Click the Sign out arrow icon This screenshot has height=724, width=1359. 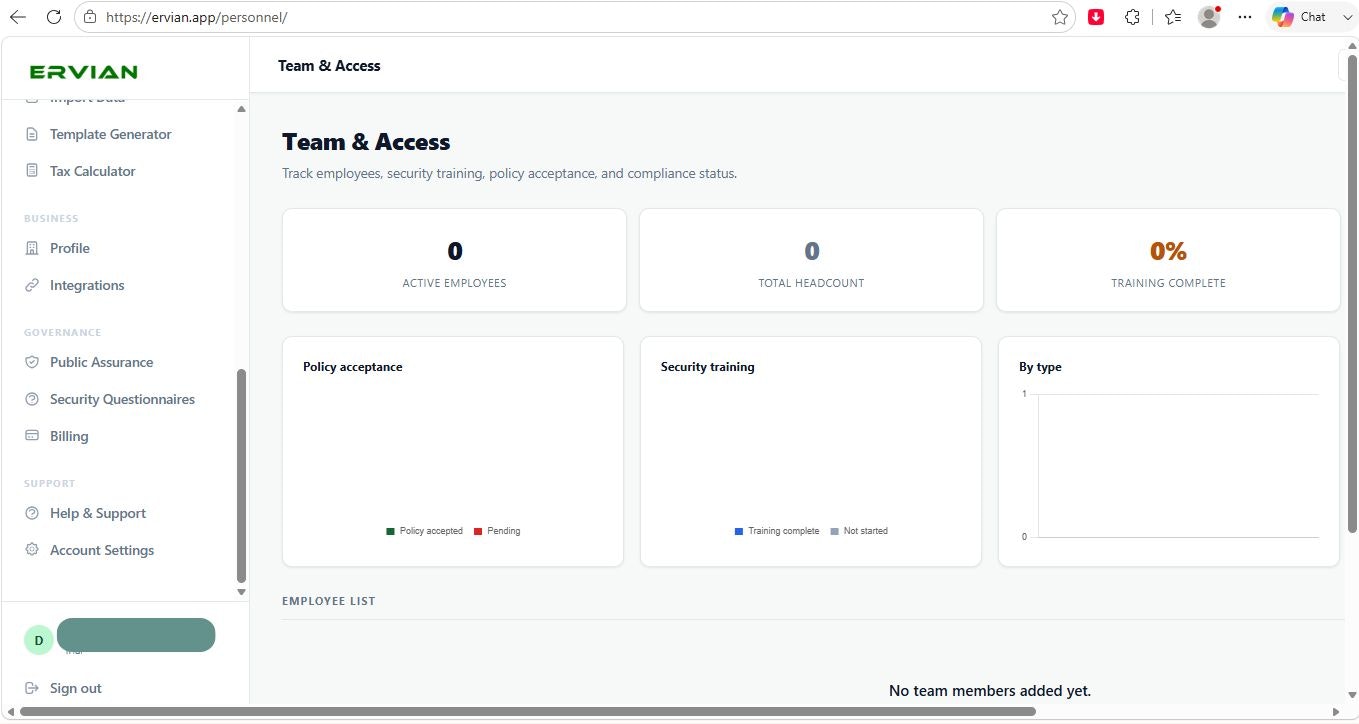[x=32, y=688]
